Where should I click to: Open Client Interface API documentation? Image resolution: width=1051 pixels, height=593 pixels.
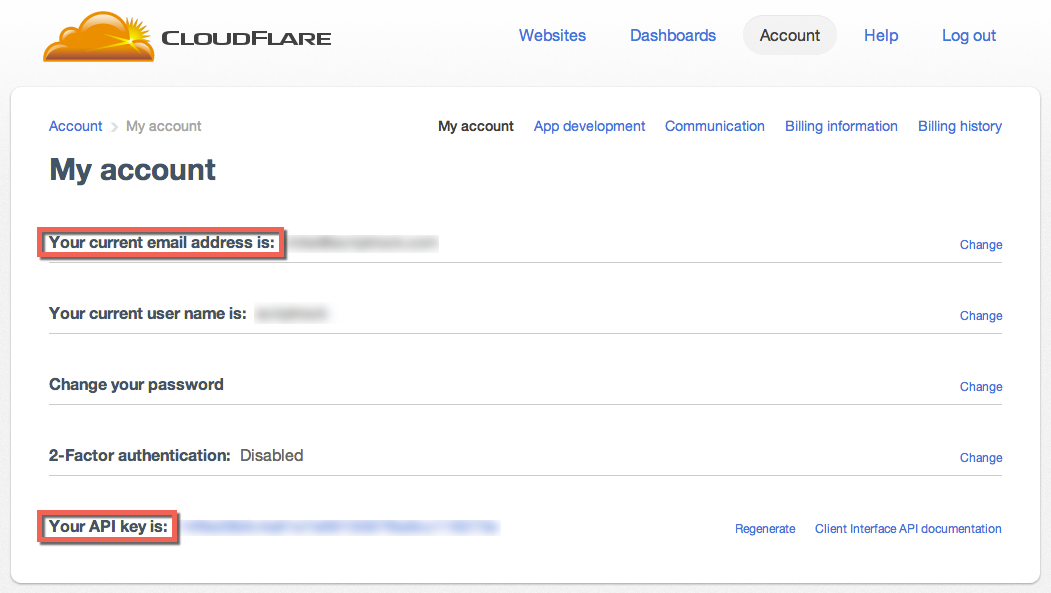(x=908, y=529)
